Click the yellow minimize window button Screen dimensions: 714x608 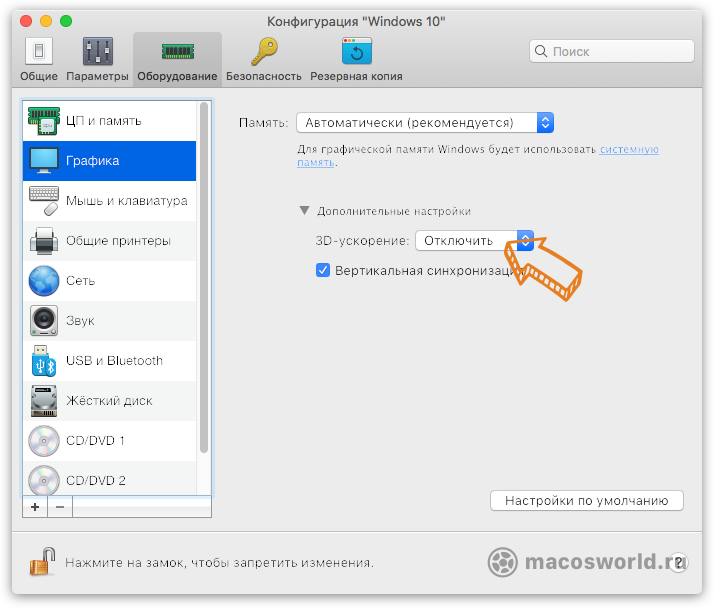tap(46, 21)
